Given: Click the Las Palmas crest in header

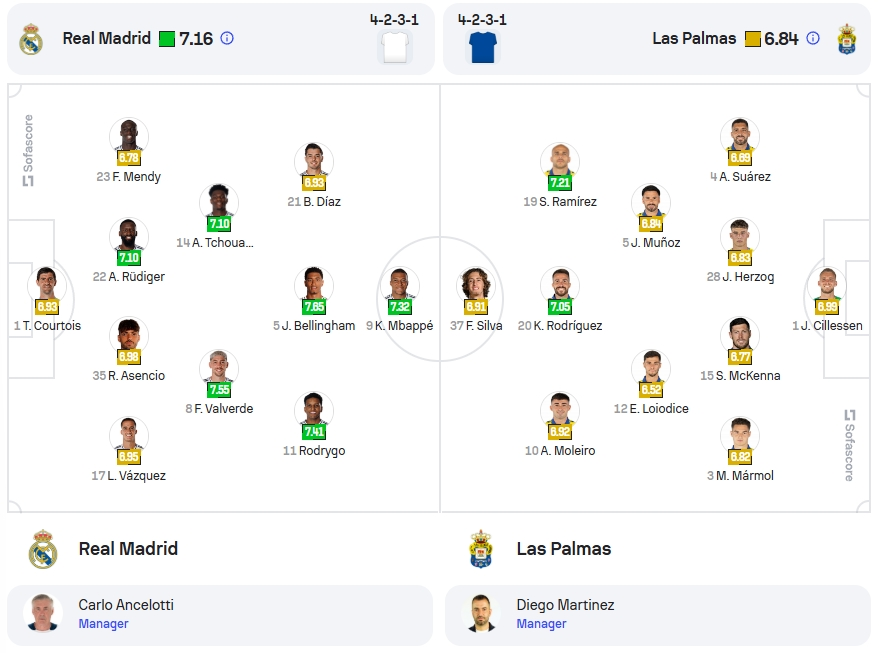Looking at the screenshot, I should tap(847, 39).
